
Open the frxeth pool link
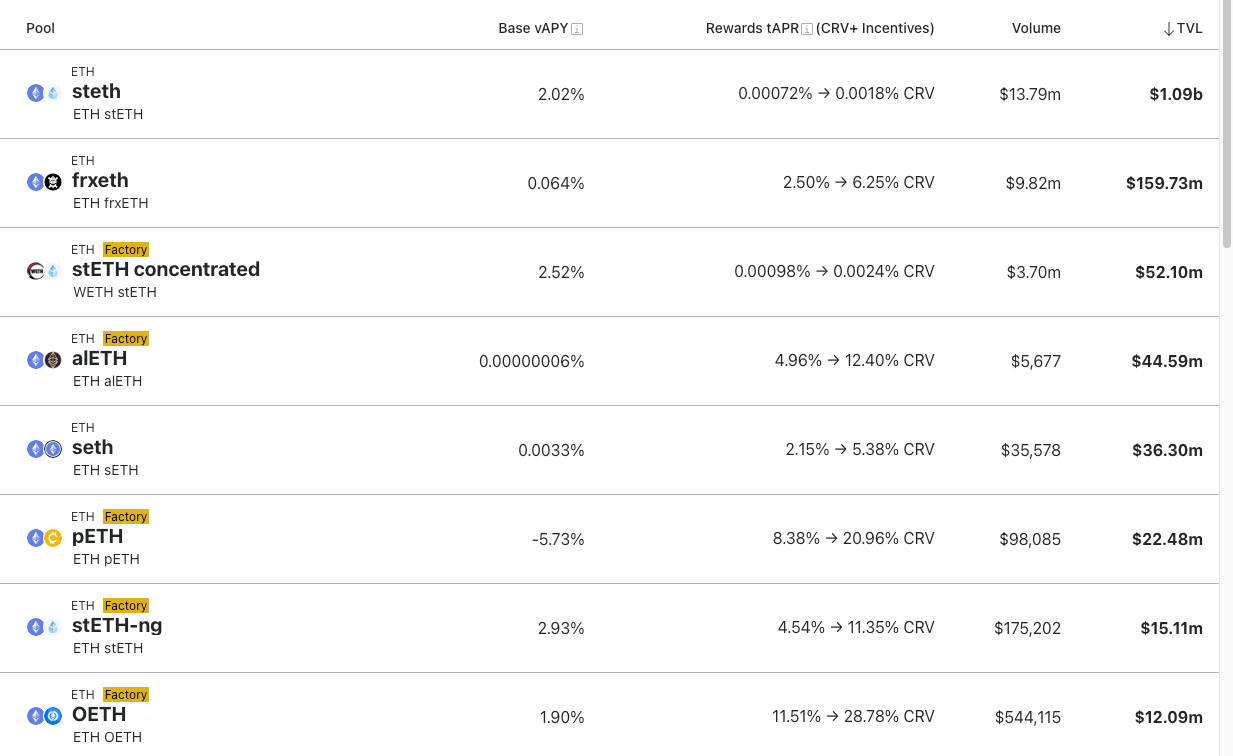tap(100, 180)
